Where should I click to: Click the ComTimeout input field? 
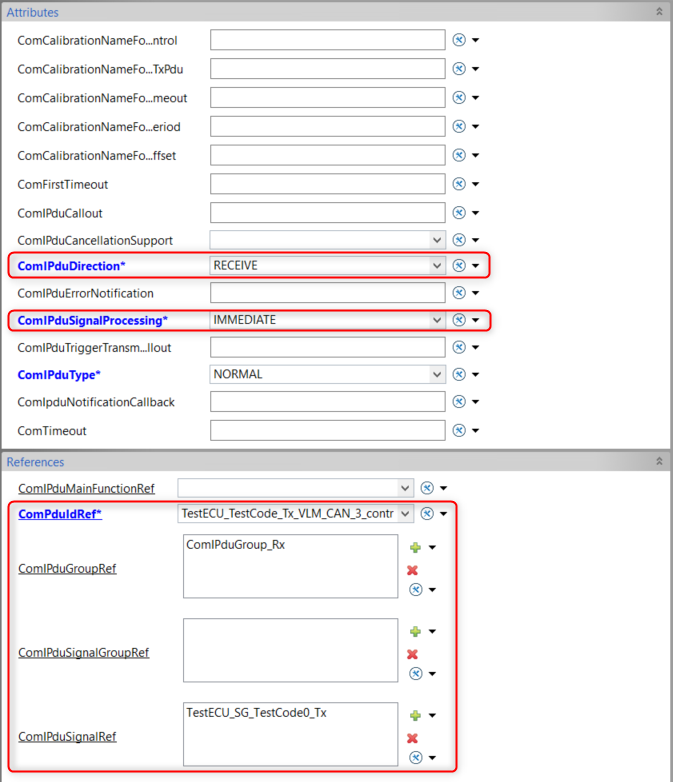point(327,430)
